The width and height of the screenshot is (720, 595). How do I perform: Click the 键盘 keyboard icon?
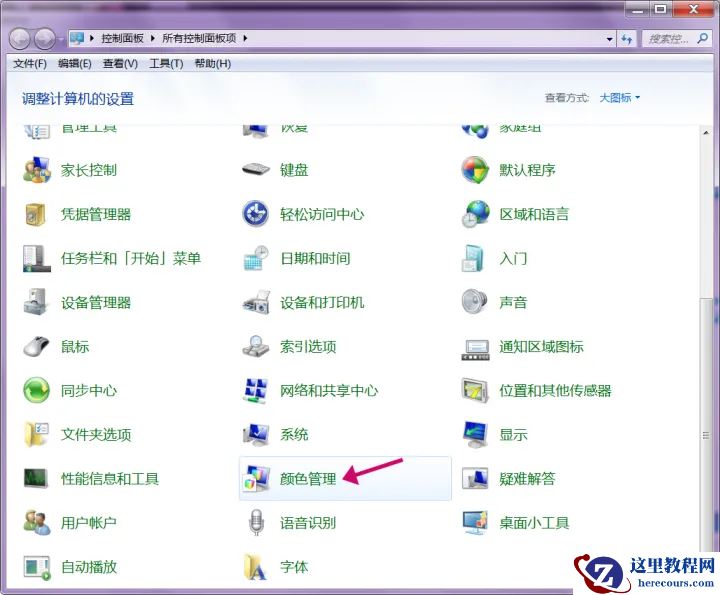click(x=256, y=169)
